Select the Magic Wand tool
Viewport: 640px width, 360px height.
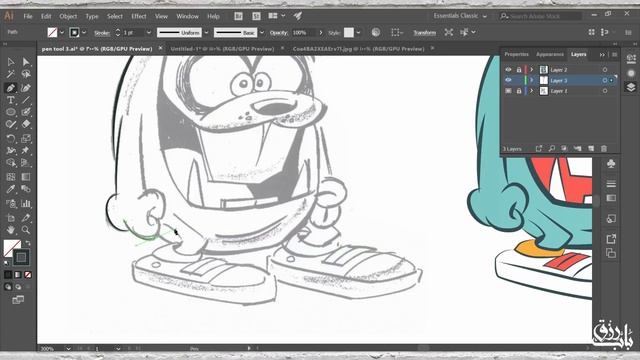click(x=11, y=74)
